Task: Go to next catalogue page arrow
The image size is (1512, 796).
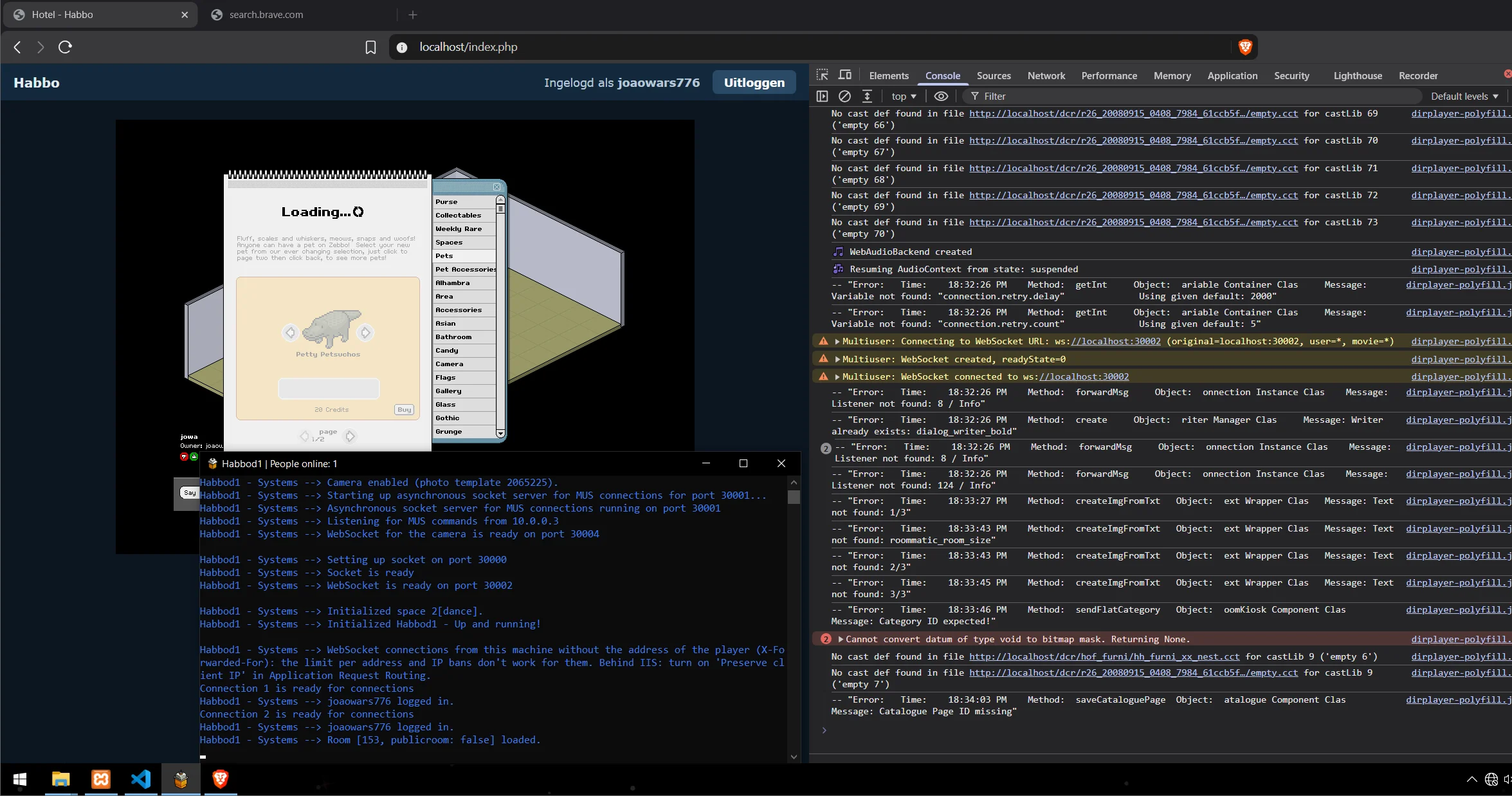Action: (x=350, y=436)
